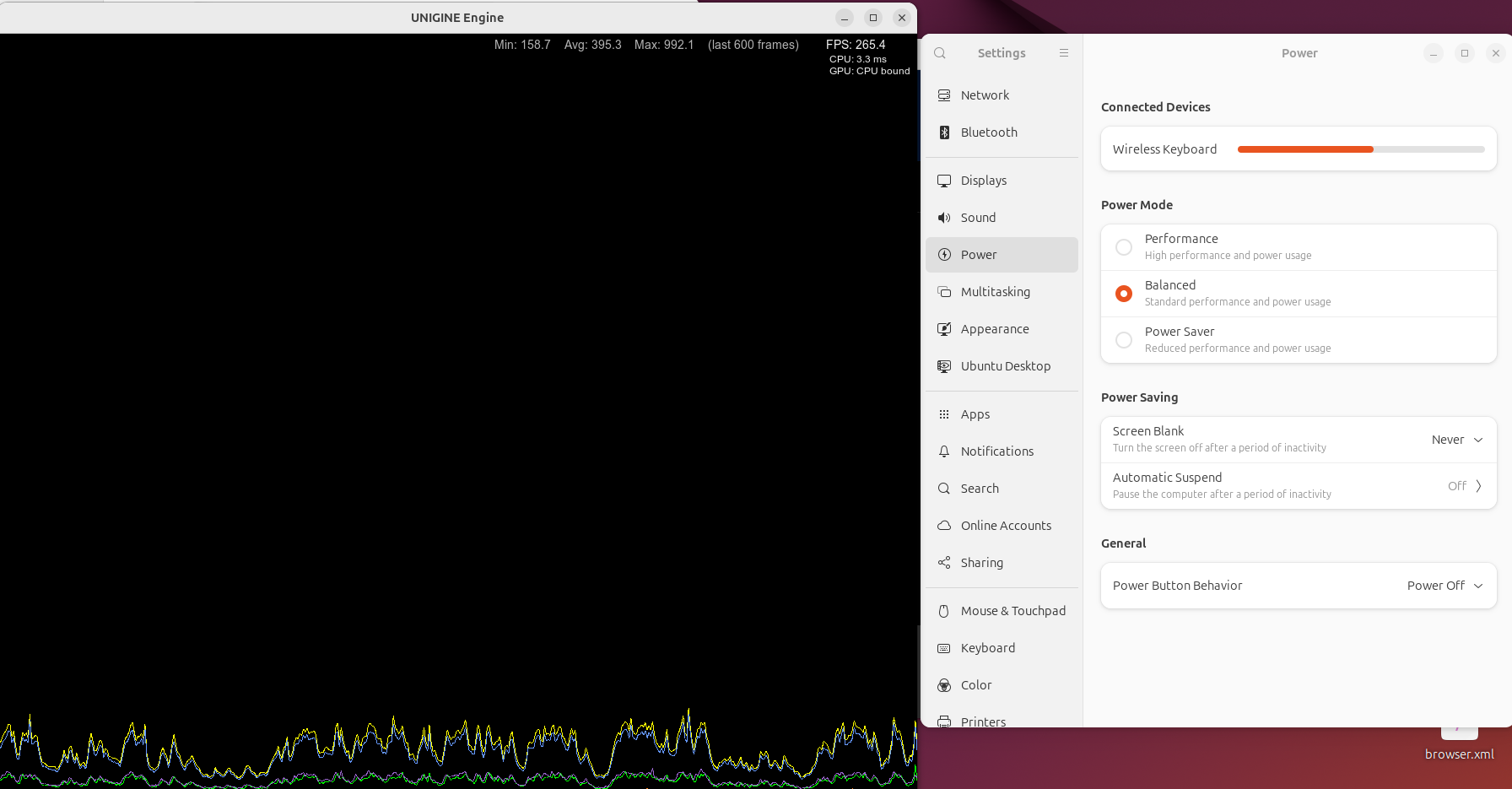The width and height of the screenshot is (1512, 789).
Task: Click the Keyboard icon in the sidebar
Action: [944, 648]
